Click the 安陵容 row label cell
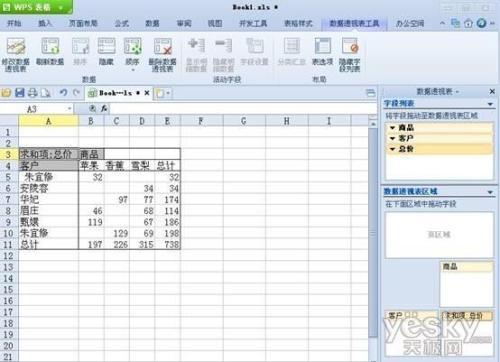This screenshot has width=500, height=362. (49, 188)
